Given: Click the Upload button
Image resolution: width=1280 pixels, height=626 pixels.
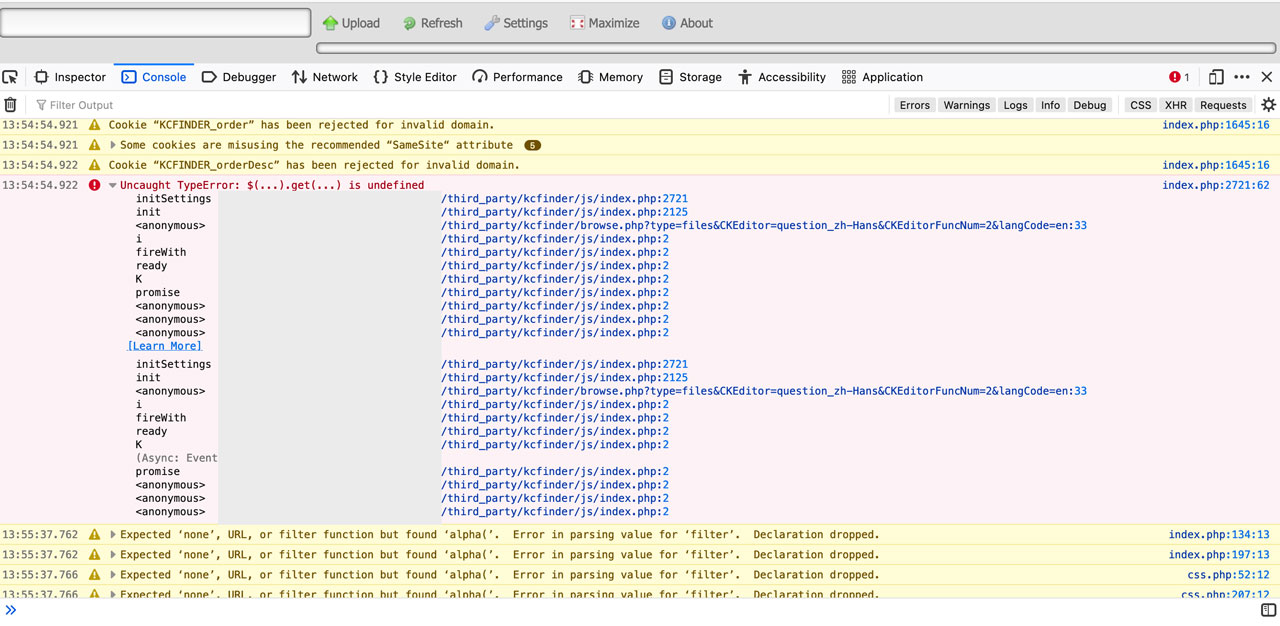Looking at the screenshot, I should 351,23.
